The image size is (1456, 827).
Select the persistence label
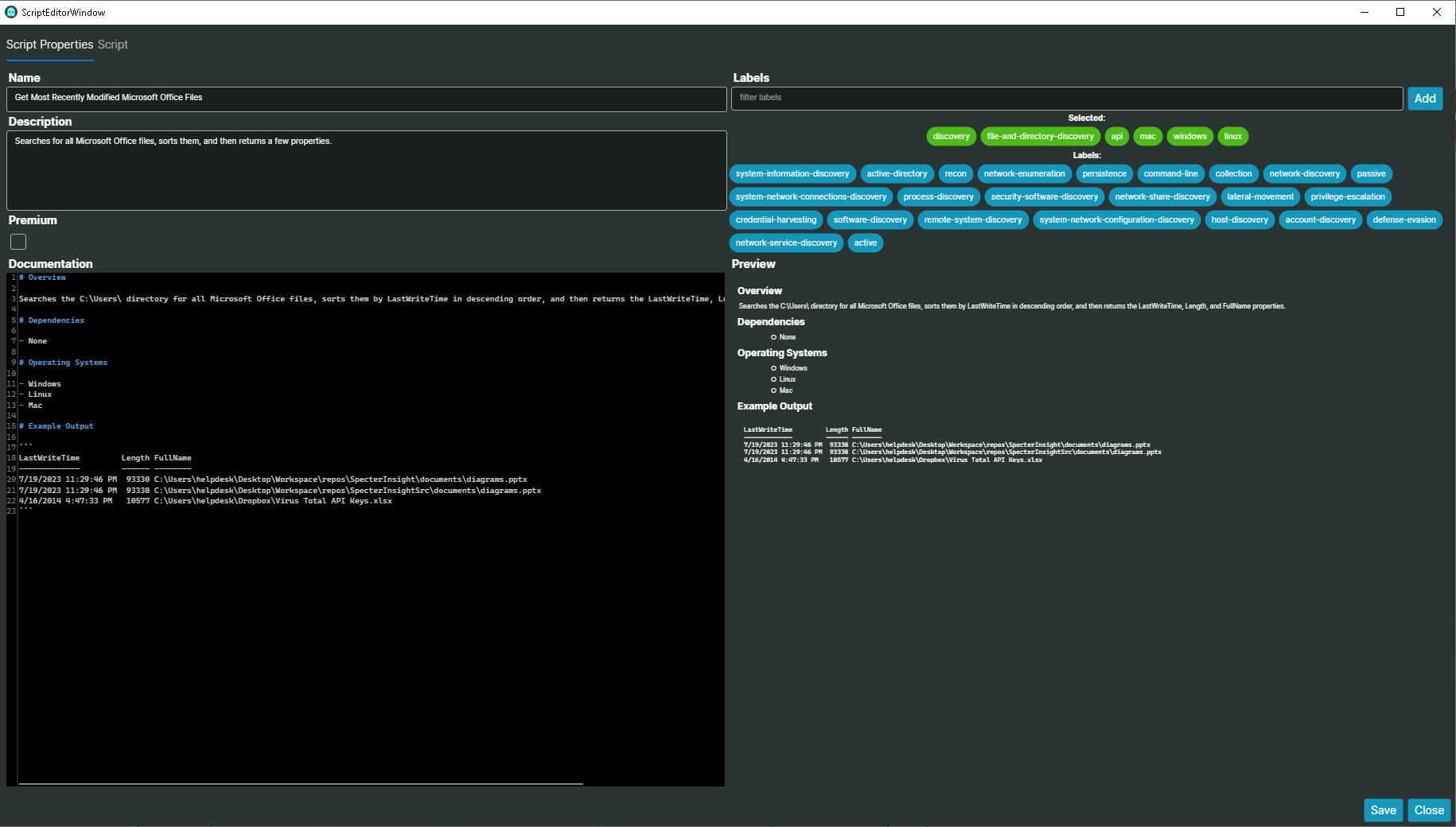pyautogui.click(x=1104, y=173)
